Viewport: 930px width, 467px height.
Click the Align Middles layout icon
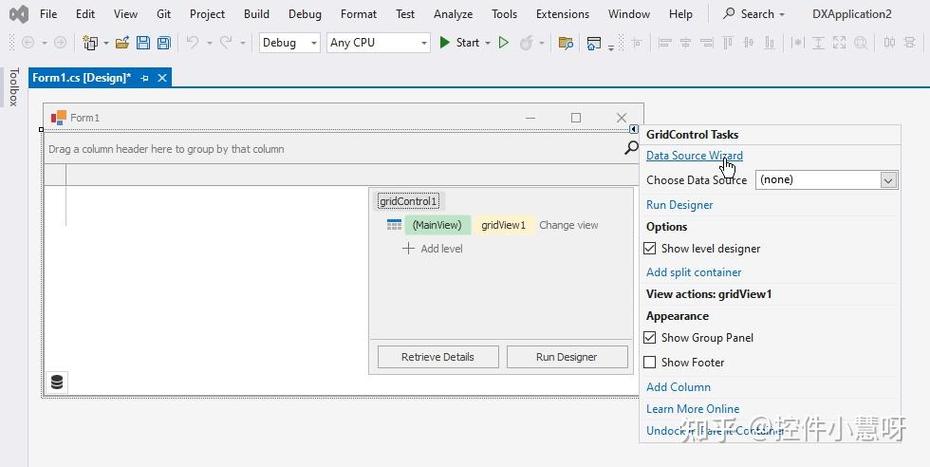coord(749,43)
